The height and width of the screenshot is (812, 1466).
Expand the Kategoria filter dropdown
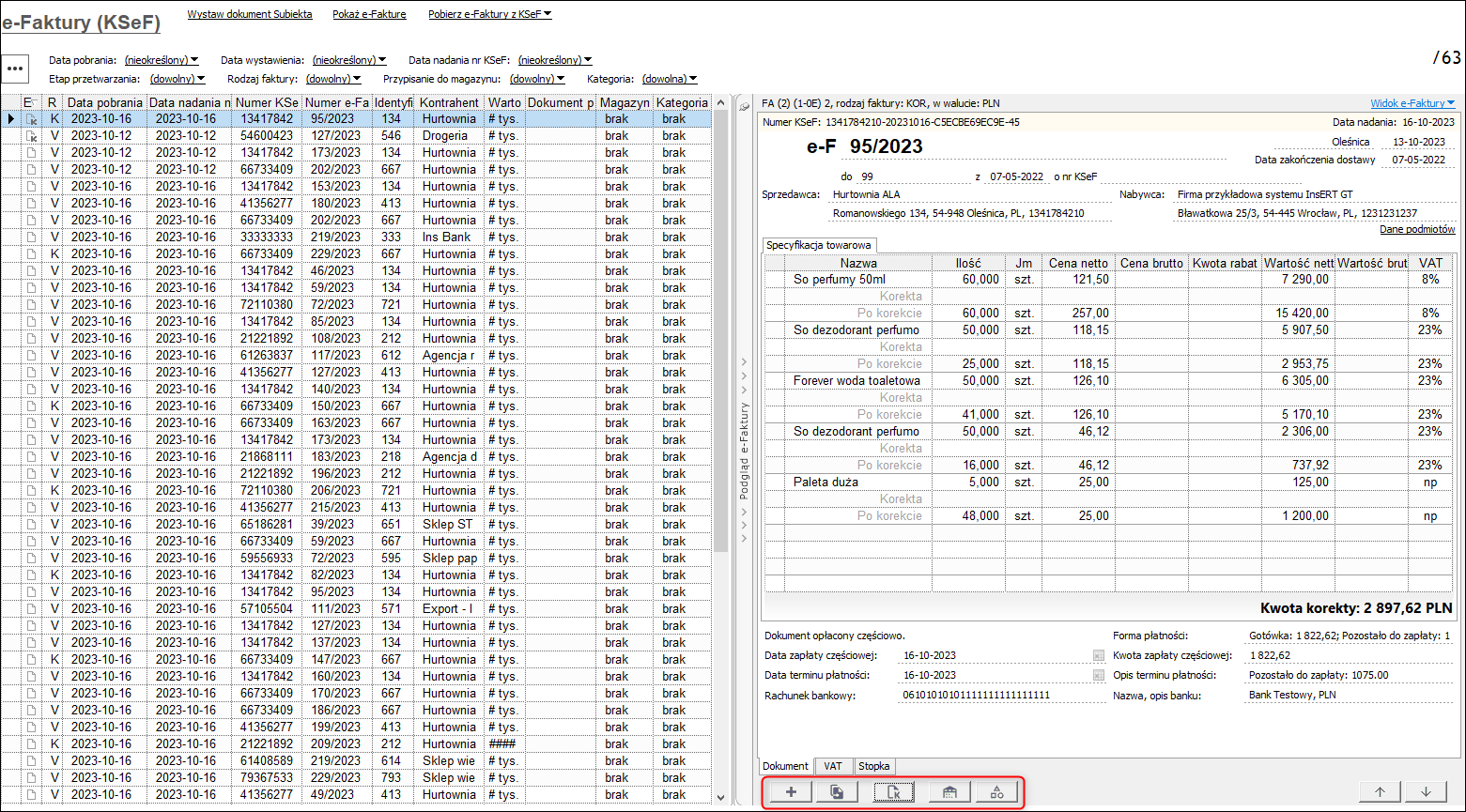point(669,79)
